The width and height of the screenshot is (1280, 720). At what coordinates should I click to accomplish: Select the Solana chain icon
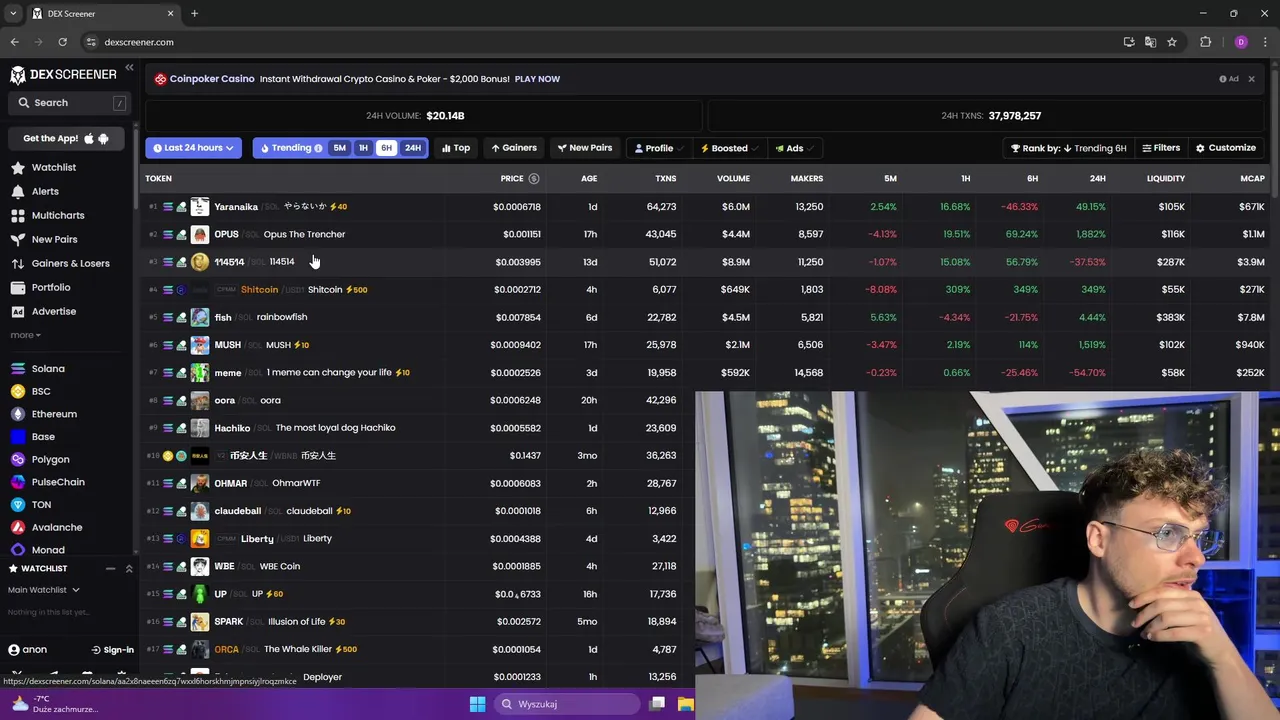(x=18, y=368)
